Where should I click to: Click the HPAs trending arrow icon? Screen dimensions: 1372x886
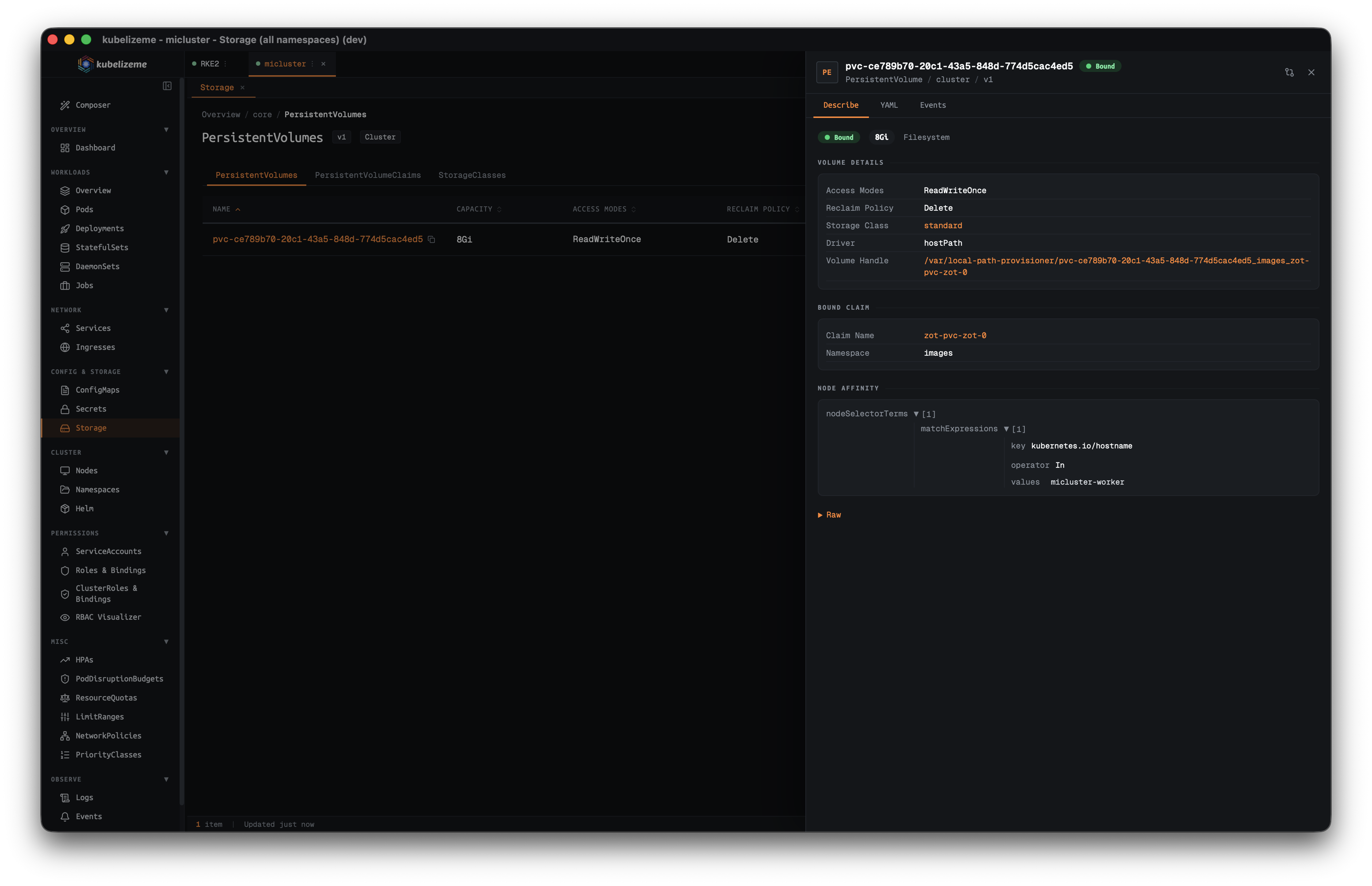click(x=65, y=660)
